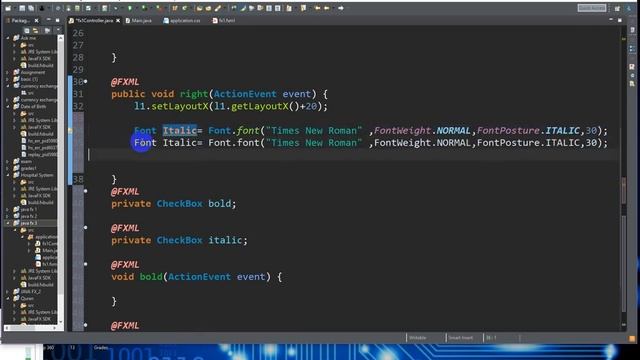Click the New file toolbar icon
The height and width of the screenshot is (360, 640).
8,8
